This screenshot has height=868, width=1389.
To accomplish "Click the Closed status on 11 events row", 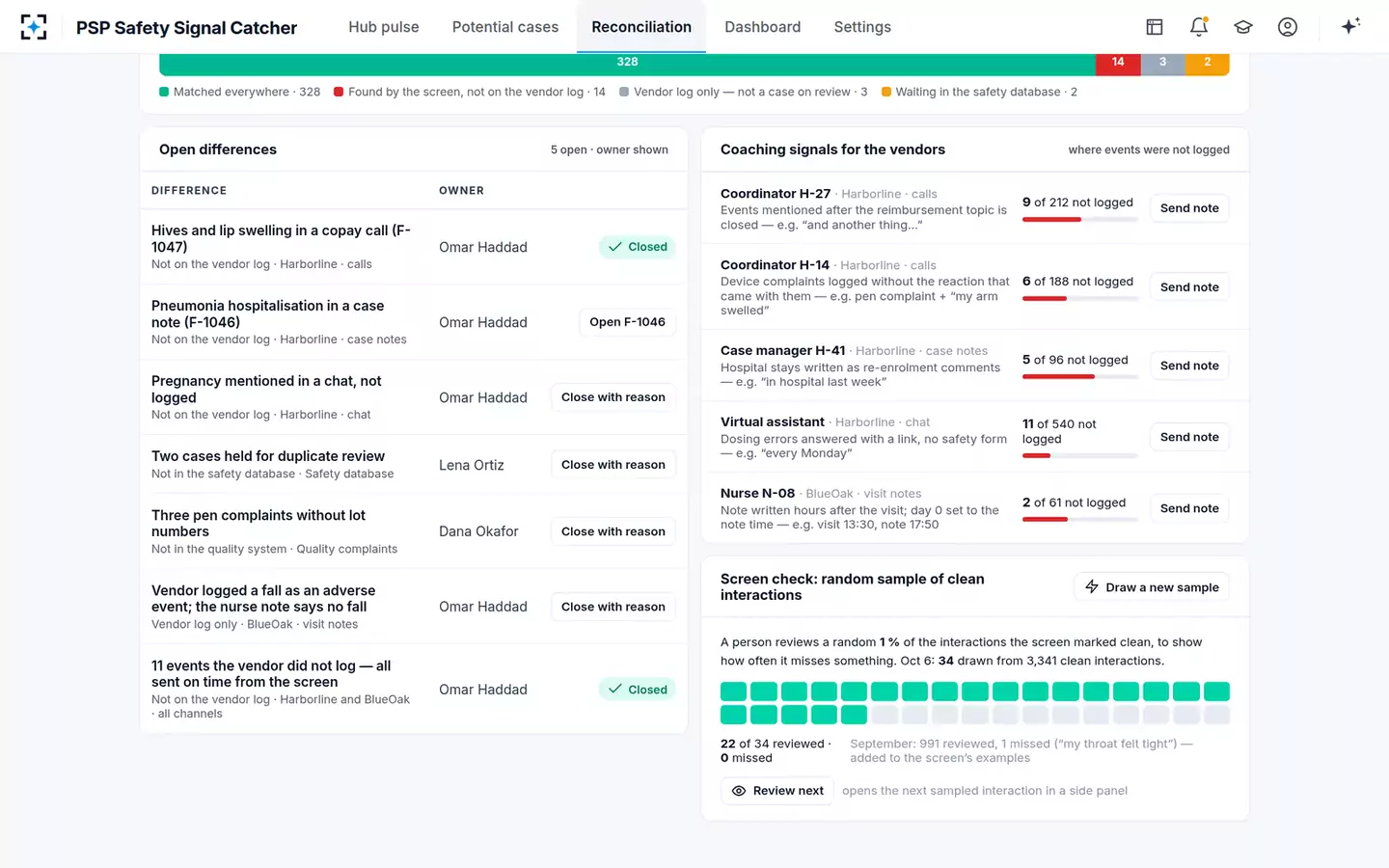I will tap(638, 690).
